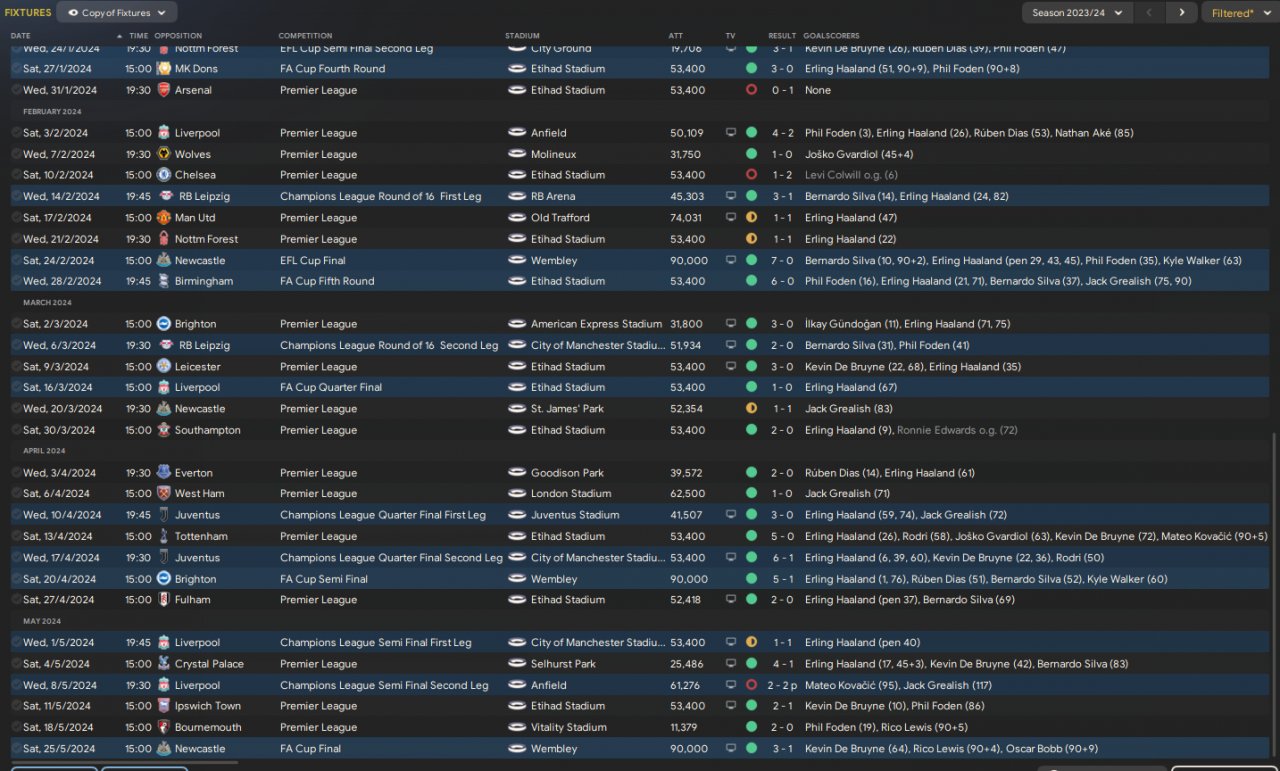Tick the select circle for the Chelsea fixture
The height and width of the screenshot is (771, 1280).
click(x=16, y=175)
